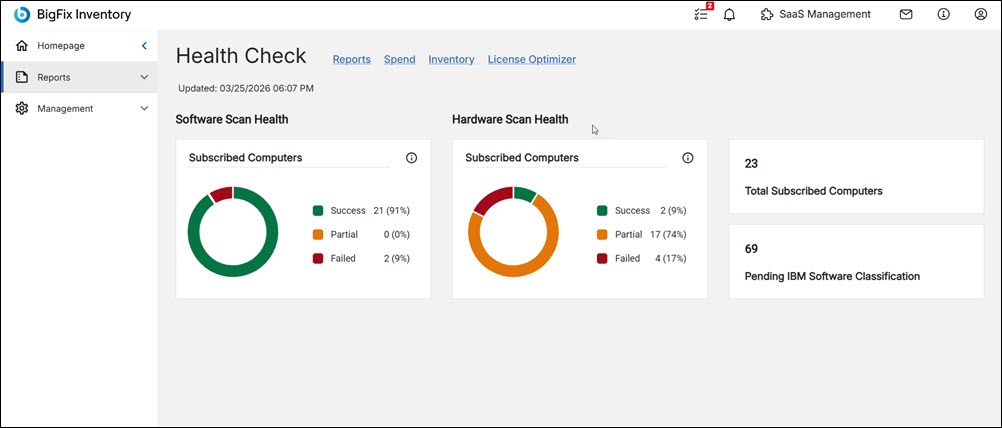Click the SaaS Management label

[x=825, y=14]
